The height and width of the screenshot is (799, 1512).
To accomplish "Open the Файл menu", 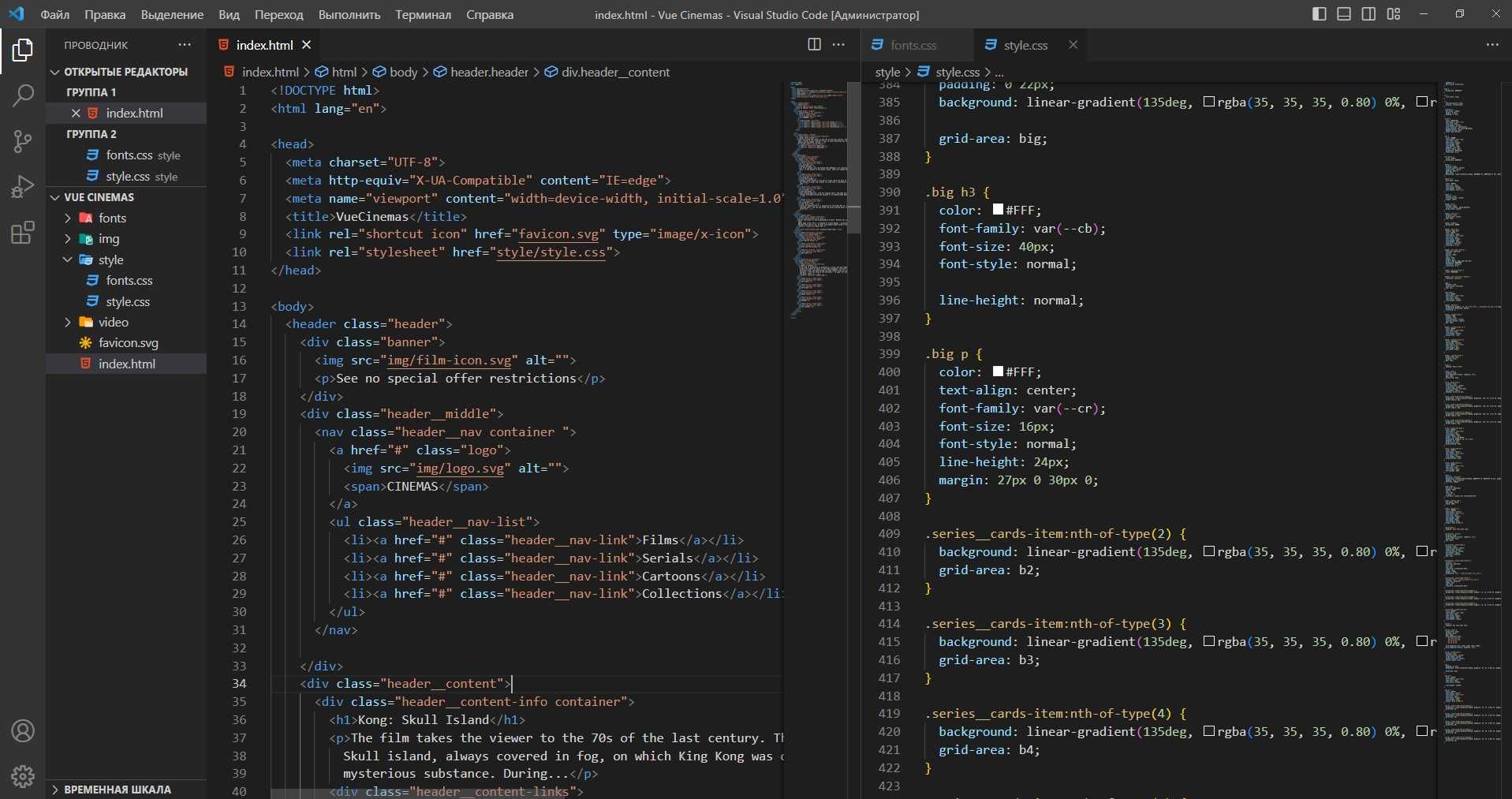I will [x=55, y=14].
